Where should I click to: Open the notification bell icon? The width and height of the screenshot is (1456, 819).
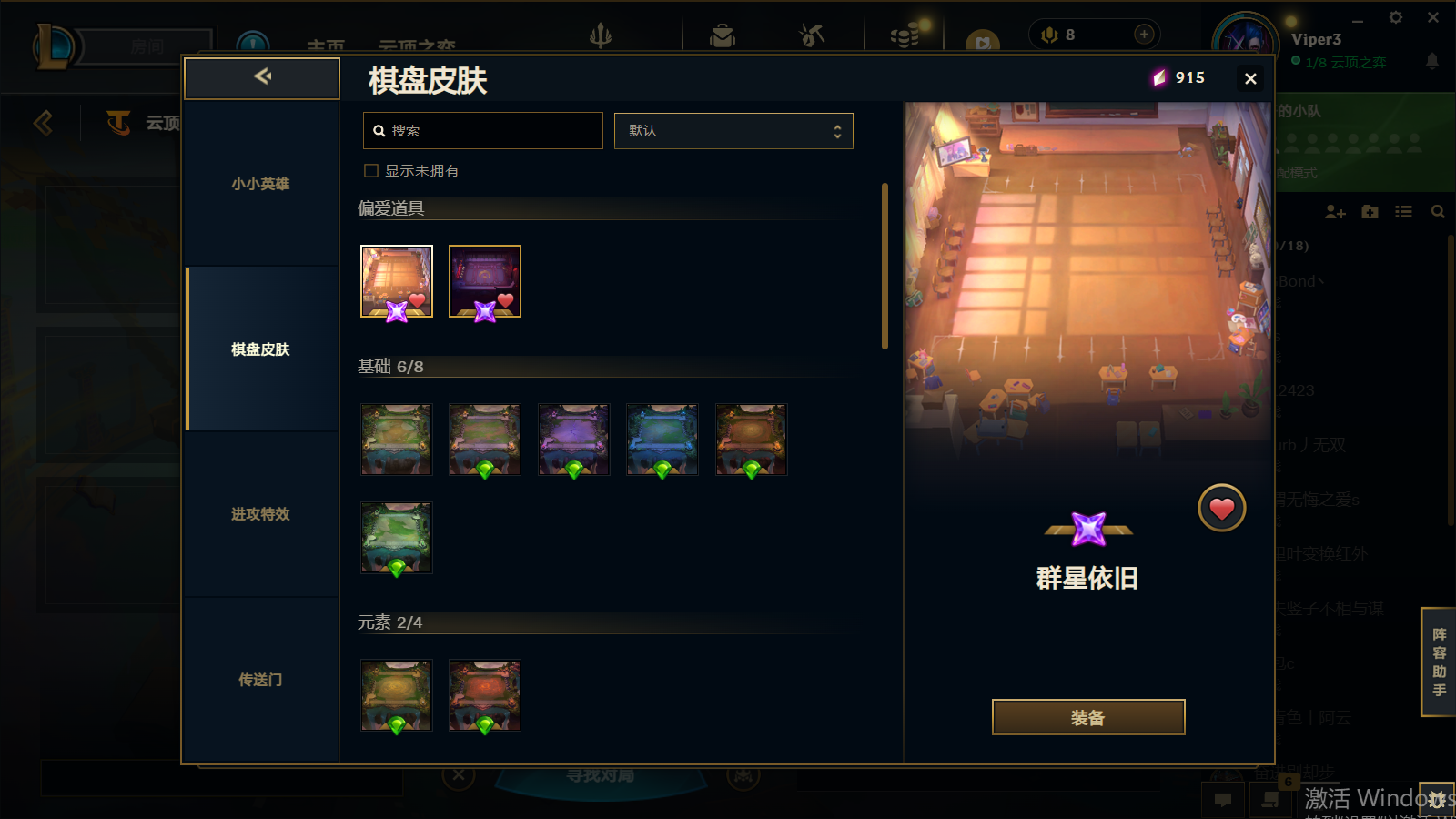[x=1432, y=61]
